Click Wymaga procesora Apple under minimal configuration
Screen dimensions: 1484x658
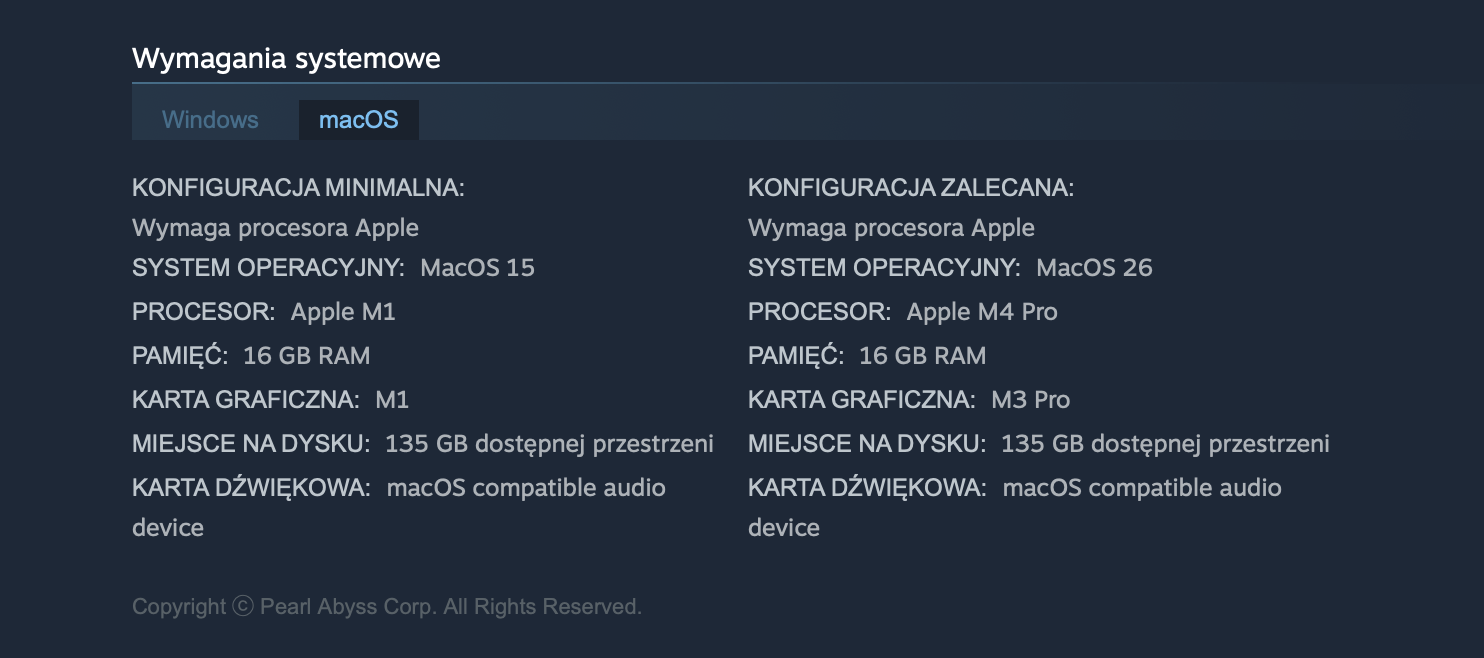pyautogui.click(x=275, y=228)
